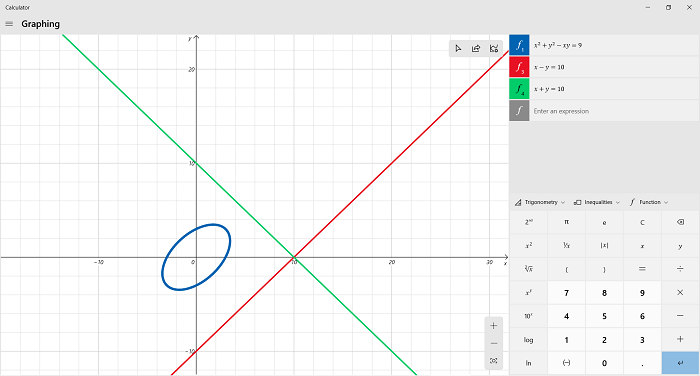
Task: Click the plus operator key
Action: point(680,339)
